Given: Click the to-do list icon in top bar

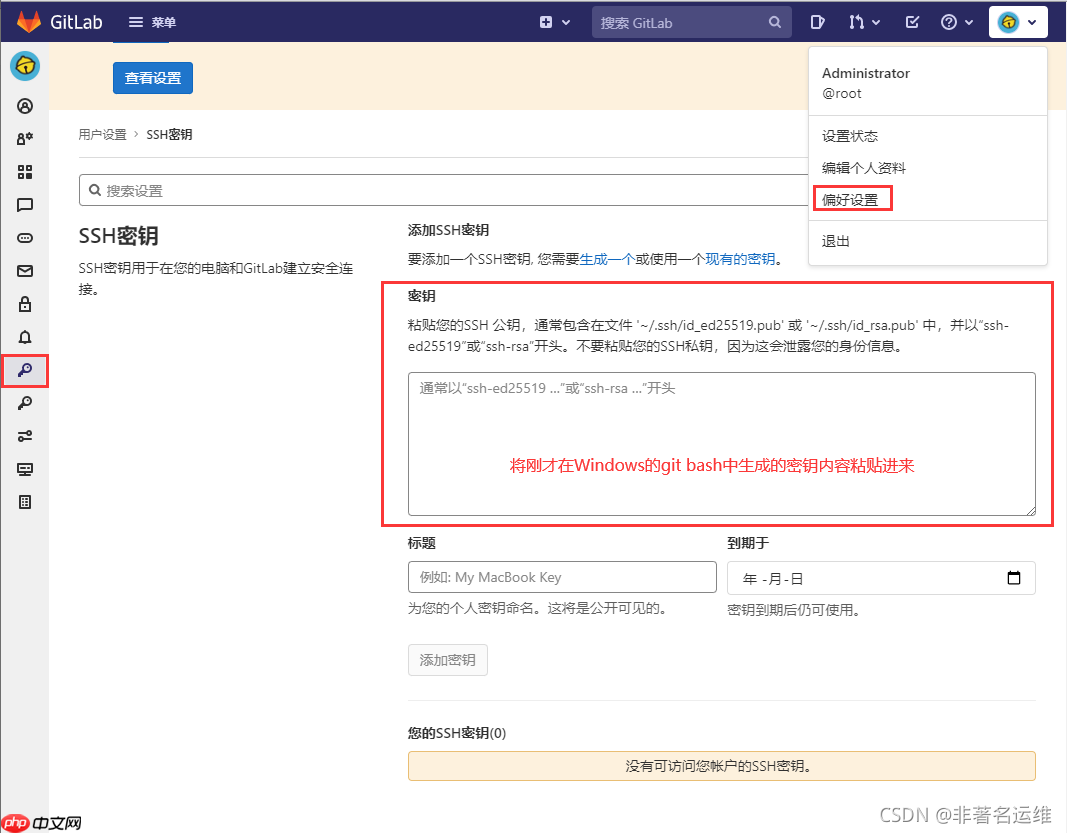Looking at the screenshot, I should 911,21.
